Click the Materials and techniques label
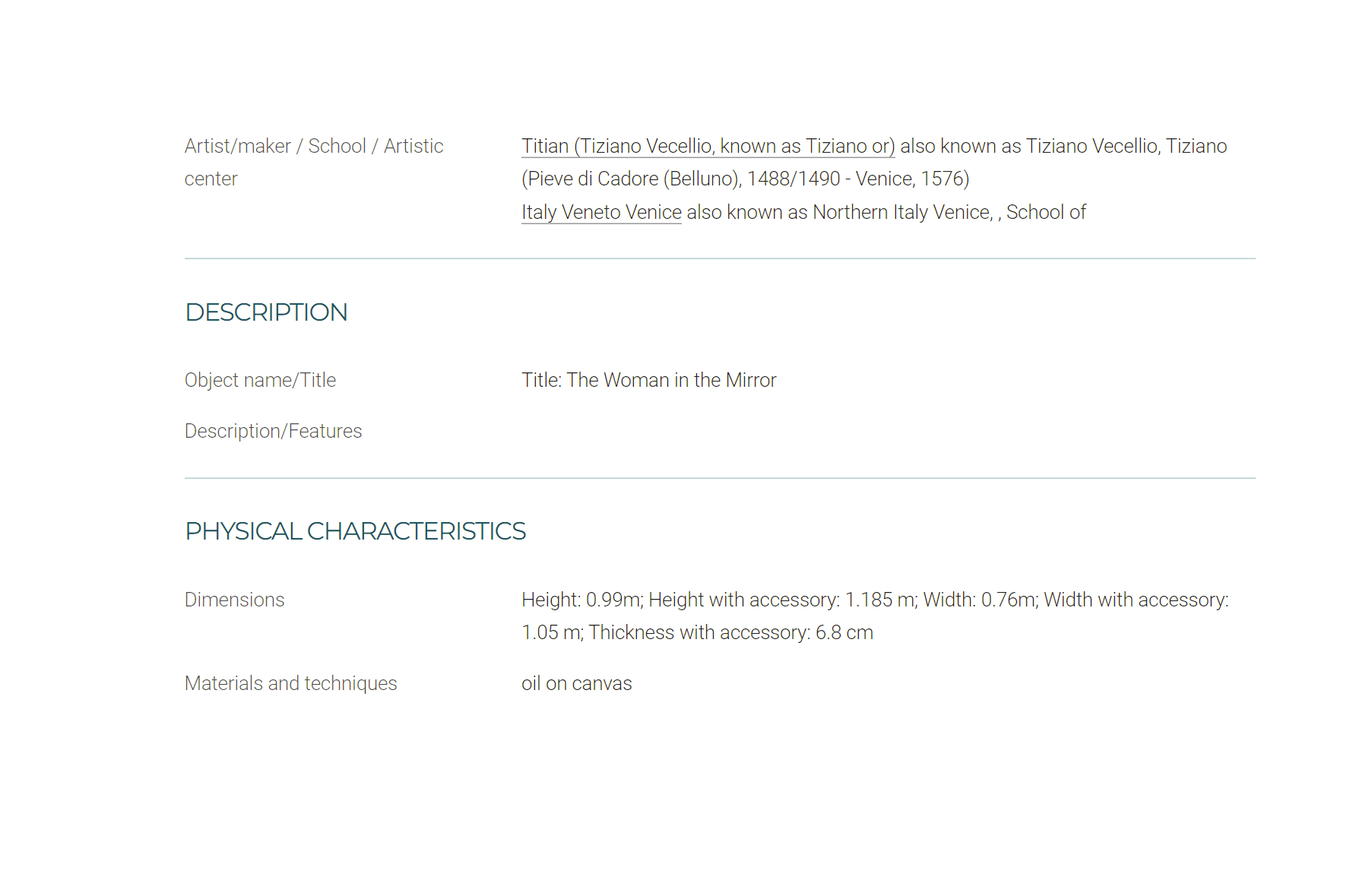This screenshot has width=1372, height=877. pyautogui.click(x=290, y=683)
